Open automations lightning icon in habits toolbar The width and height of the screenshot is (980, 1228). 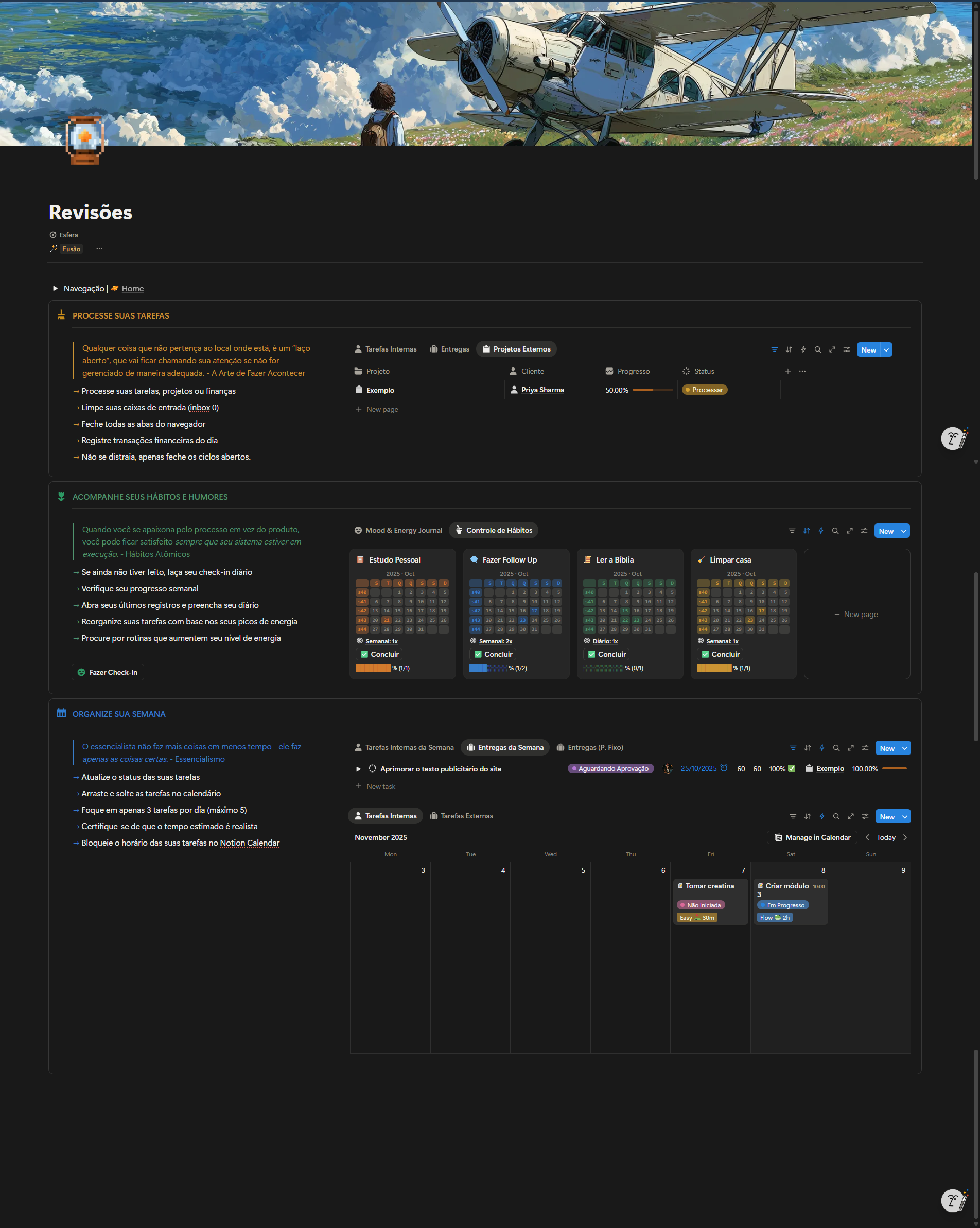click(x=820, y=531)
